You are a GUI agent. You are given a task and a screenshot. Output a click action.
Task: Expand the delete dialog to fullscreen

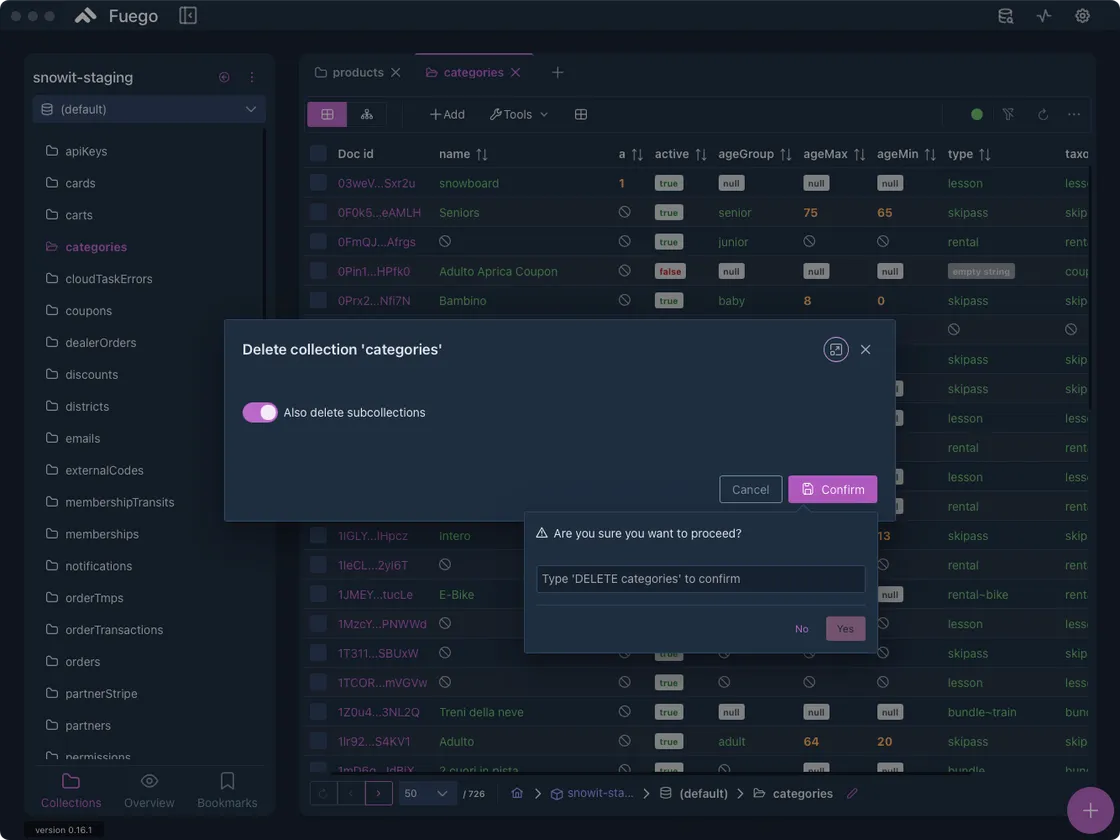pyautogui.click(x=836, y=349)
